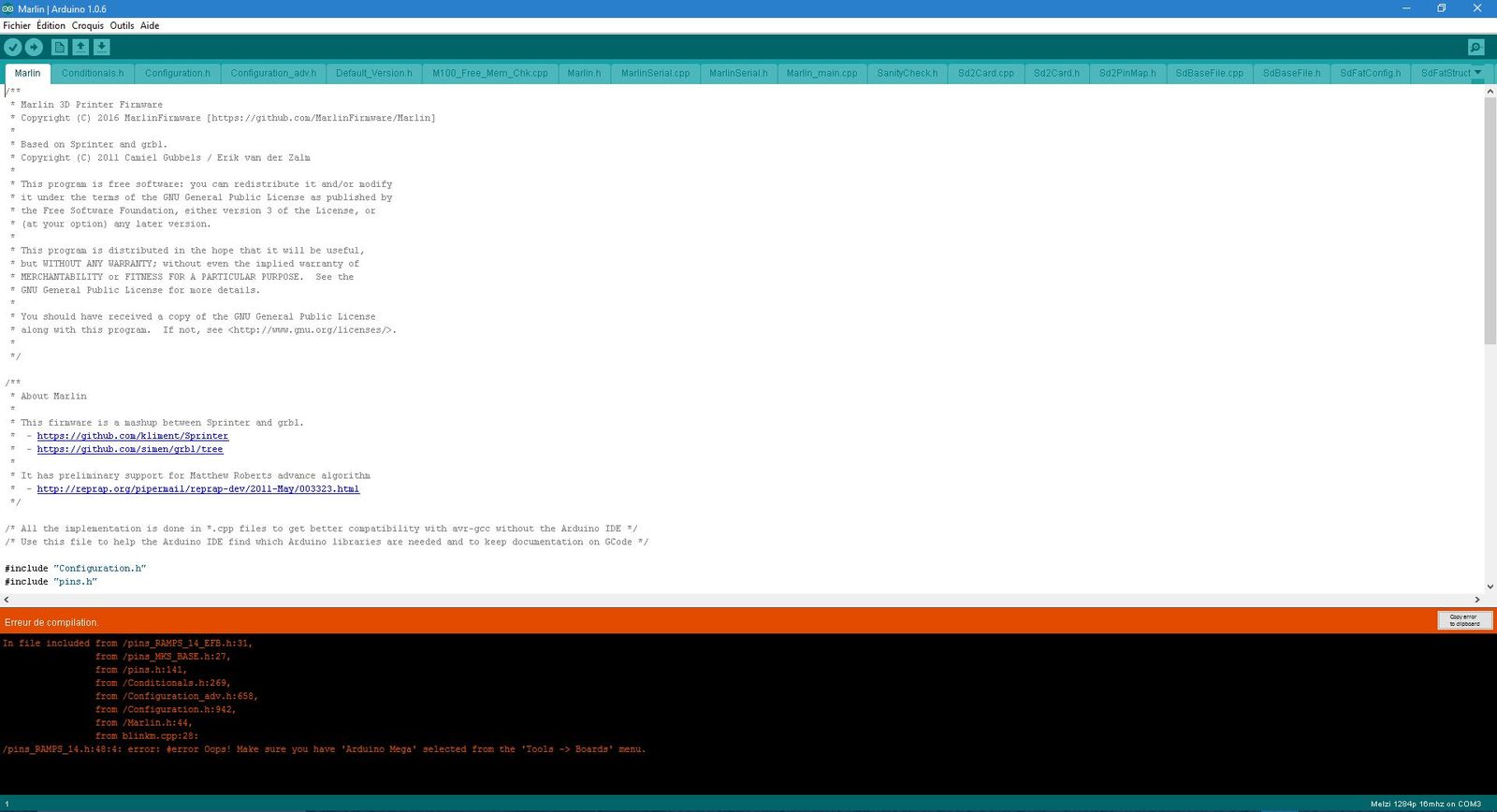Switch to the Conditionals.h tab
Image resolution: width=1497 pixels, height=812 pixels.
coord(93,73)
